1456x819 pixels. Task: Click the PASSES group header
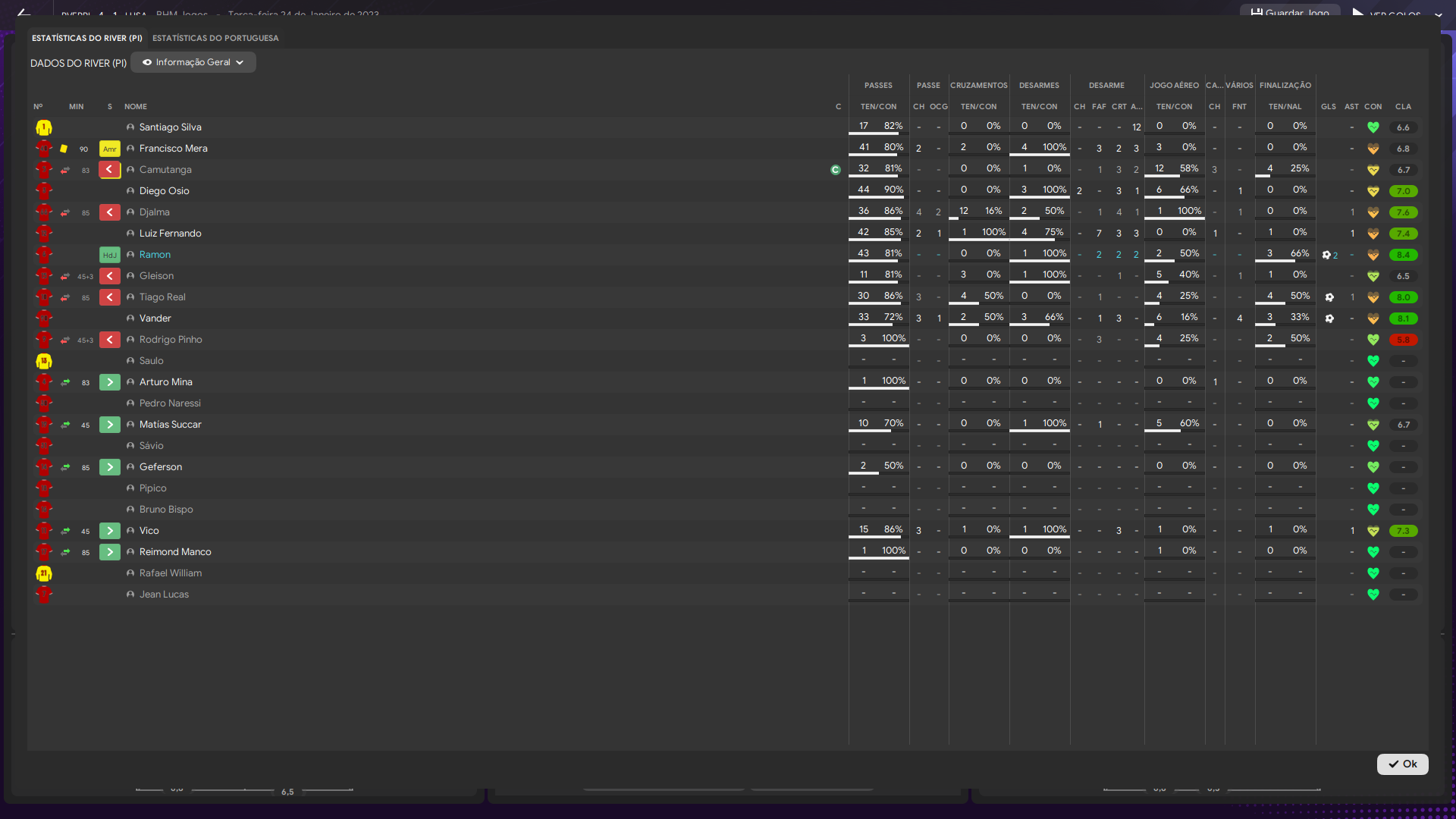click(x=879, y=86)
